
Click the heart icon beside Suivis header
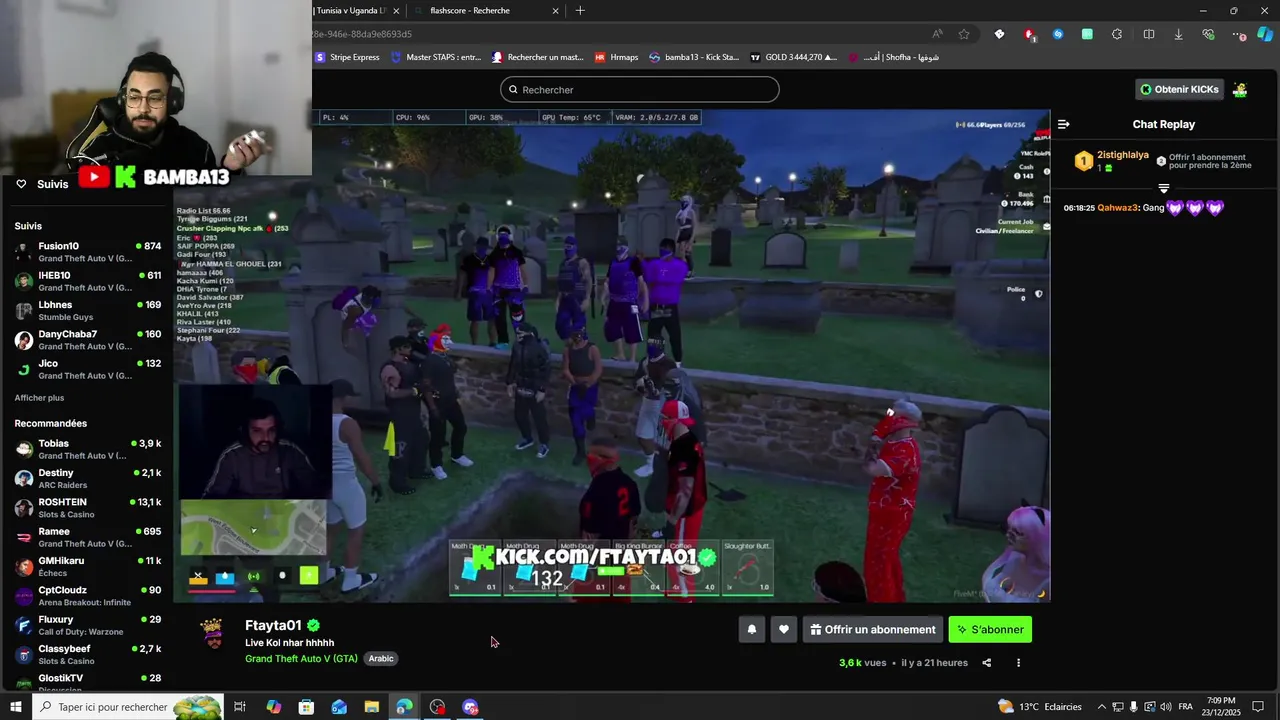coord(21,184)
